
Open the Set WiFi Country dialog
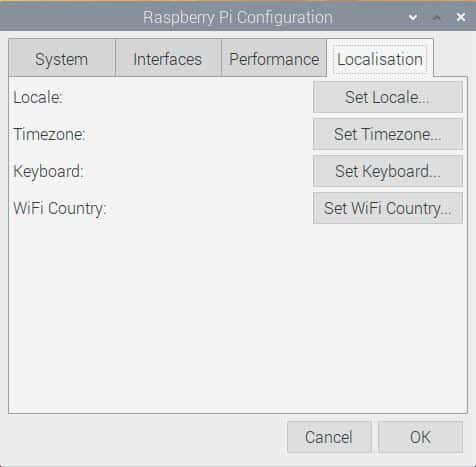388,208
